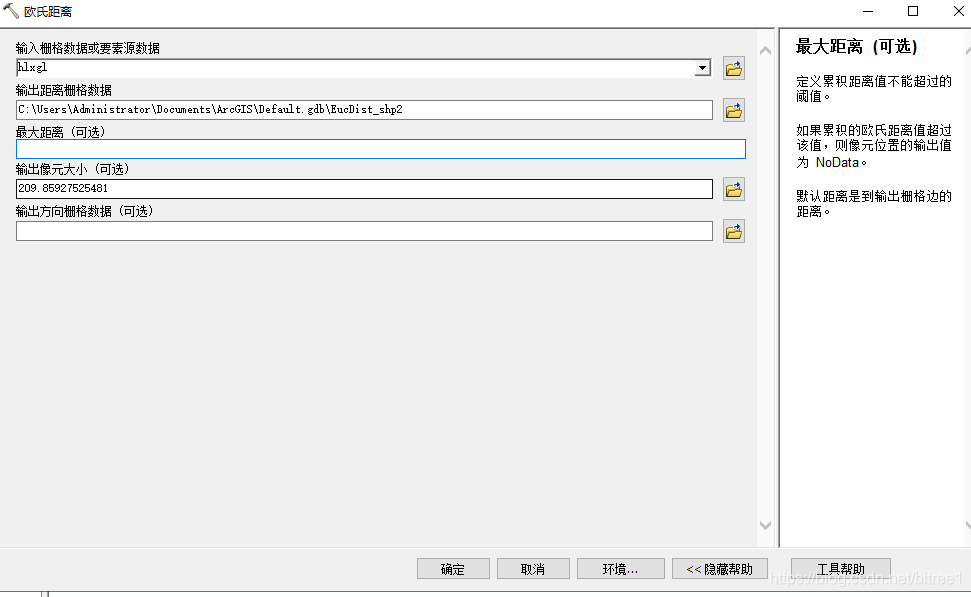Click the empty output direction raster field
This screenshot has height=597, width=971.
tap(364, 231)
